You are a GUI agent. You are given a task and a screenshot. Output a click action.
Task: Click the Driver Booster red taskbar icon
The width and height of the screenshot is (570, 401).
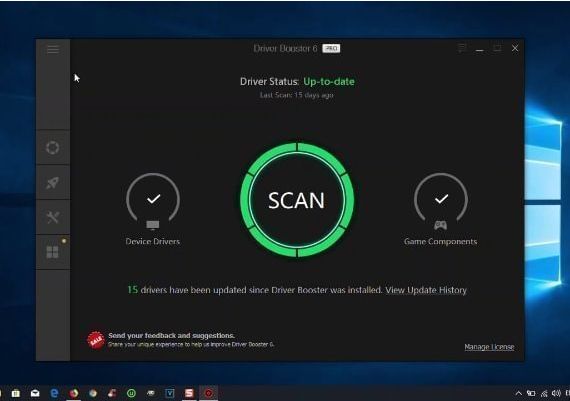[x=208, y=393]
